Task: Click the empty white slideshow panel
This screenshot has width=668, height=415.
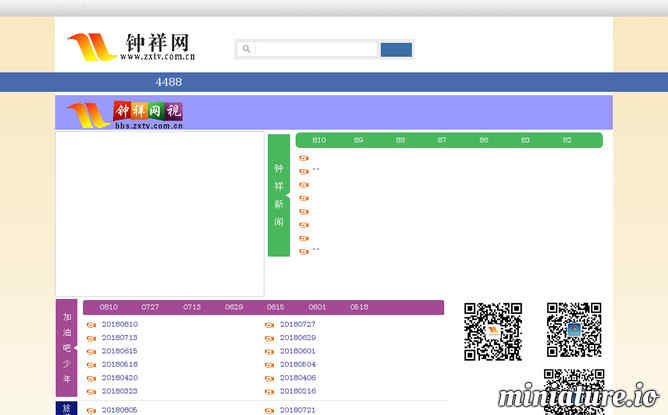Action: tap(160, 213)
